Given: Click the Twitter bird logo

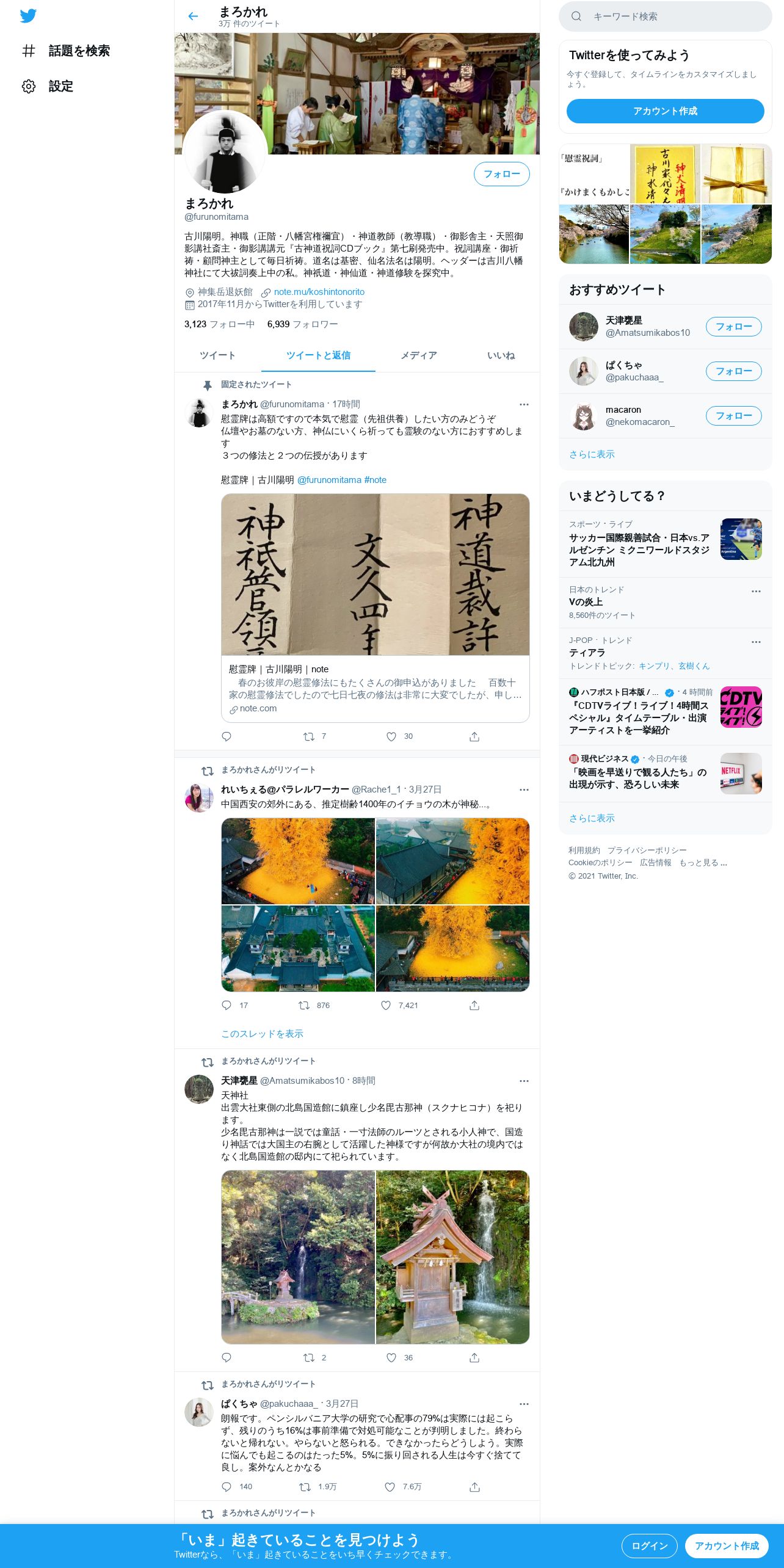Looking at the screenshot, I should (x=28, y=16).
